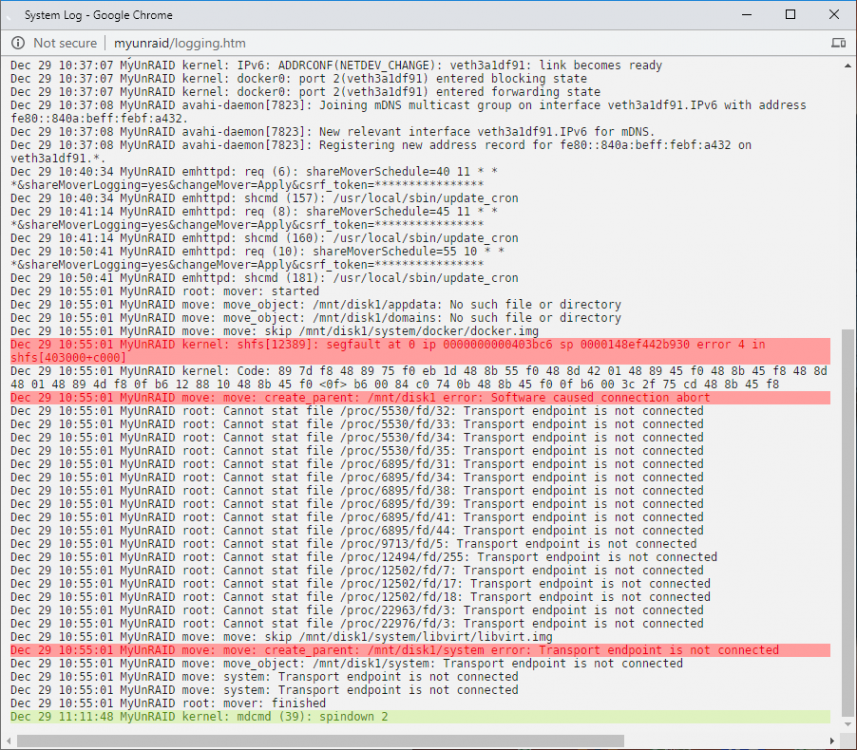Click the 'shareMoverSchedule=55 10' request line
The image size is (857, 750).
tap(257, 258)
